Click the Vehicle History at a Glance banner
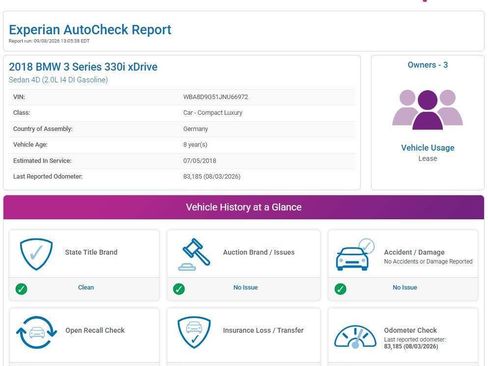488x366 pixels. point(244,207)
